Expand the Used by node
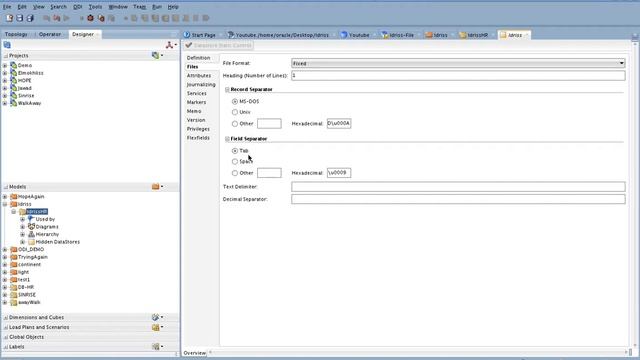640x360 pixels. [22, 219]
